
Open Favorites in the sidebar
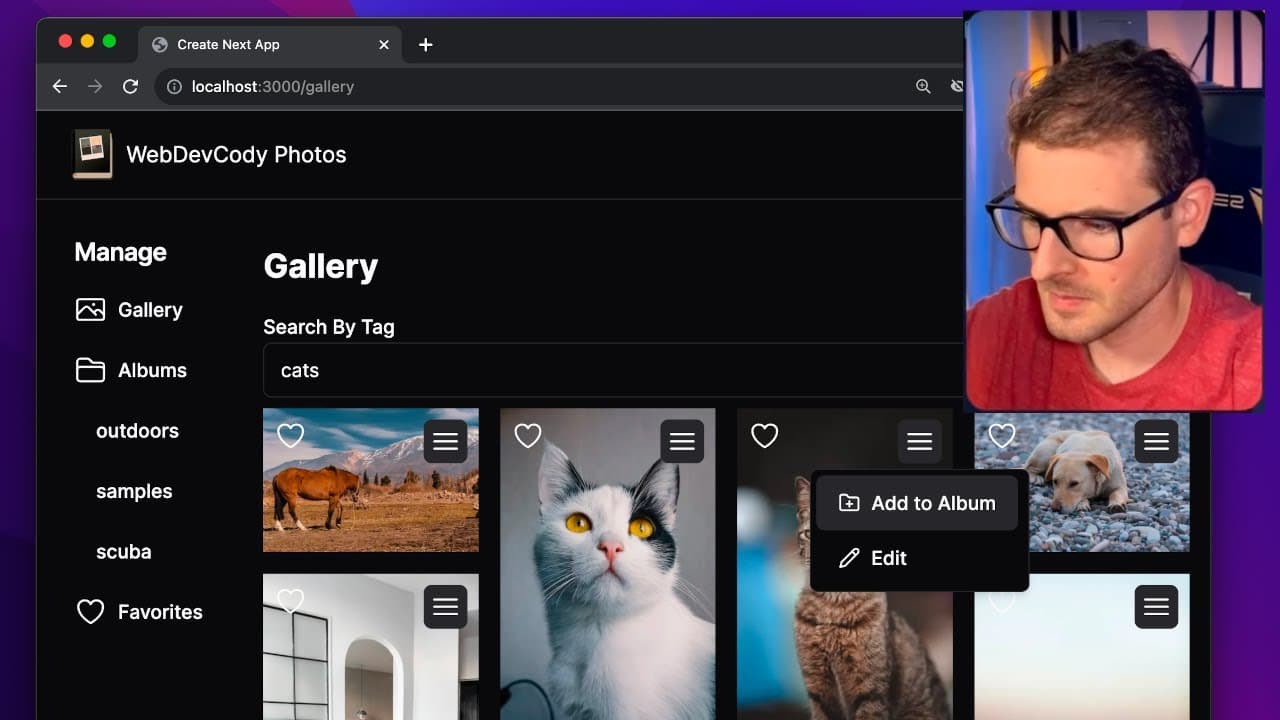(139, 612)
